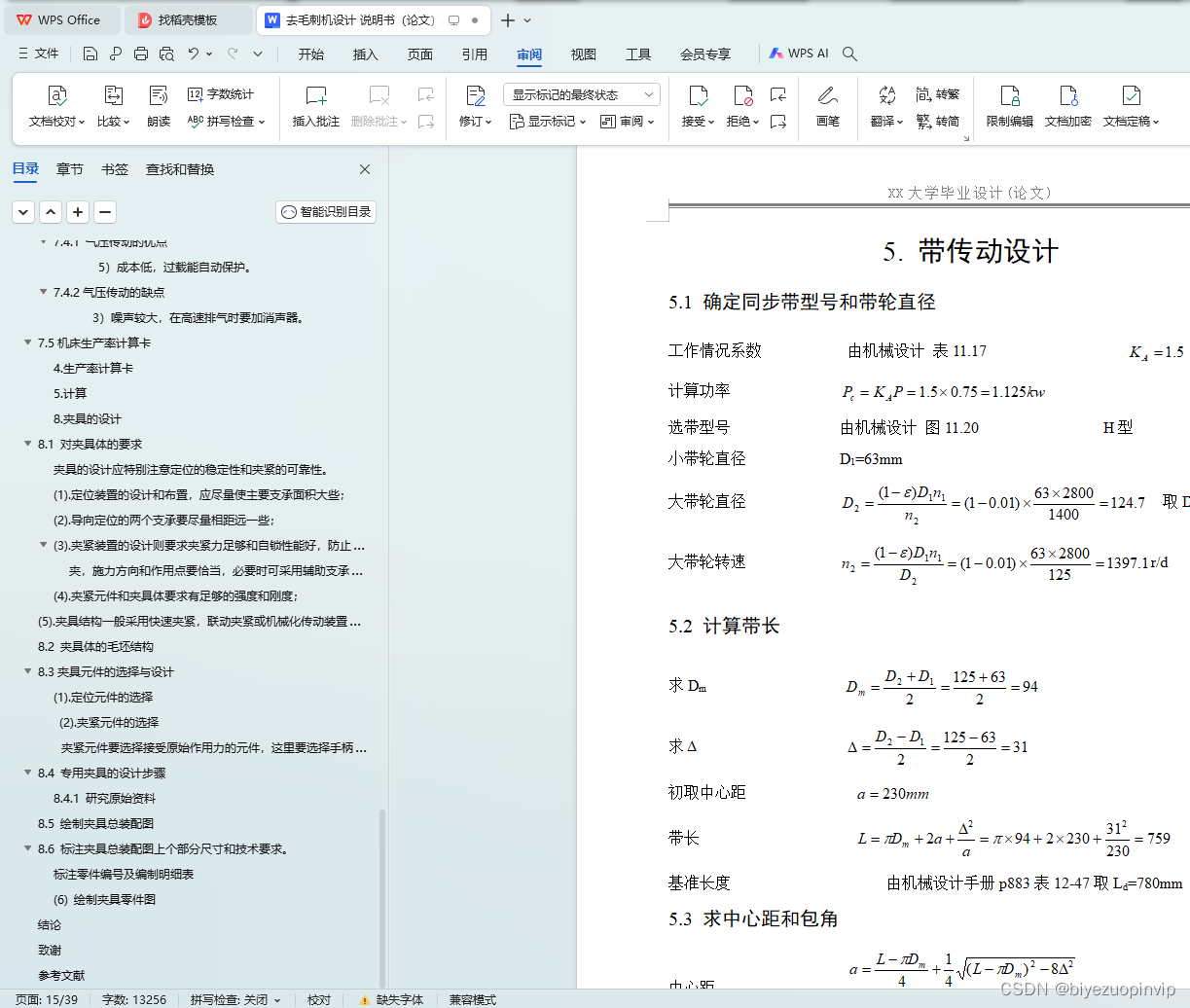Open Word Count (字数统计)
Viewport: 1190px width, 1008px height.
click(221, 94)
